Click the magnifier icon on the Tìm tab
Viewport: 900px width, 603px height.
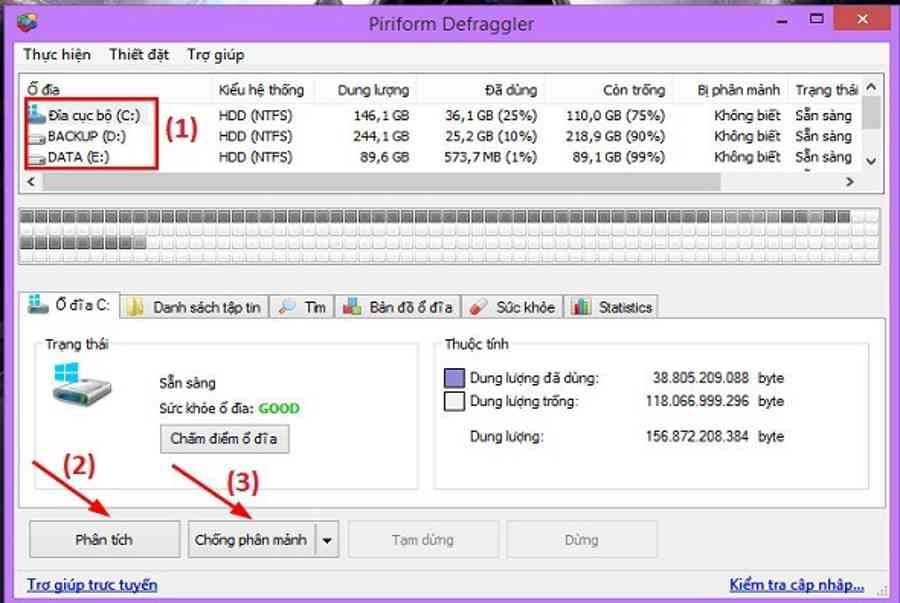click(286, 307)
